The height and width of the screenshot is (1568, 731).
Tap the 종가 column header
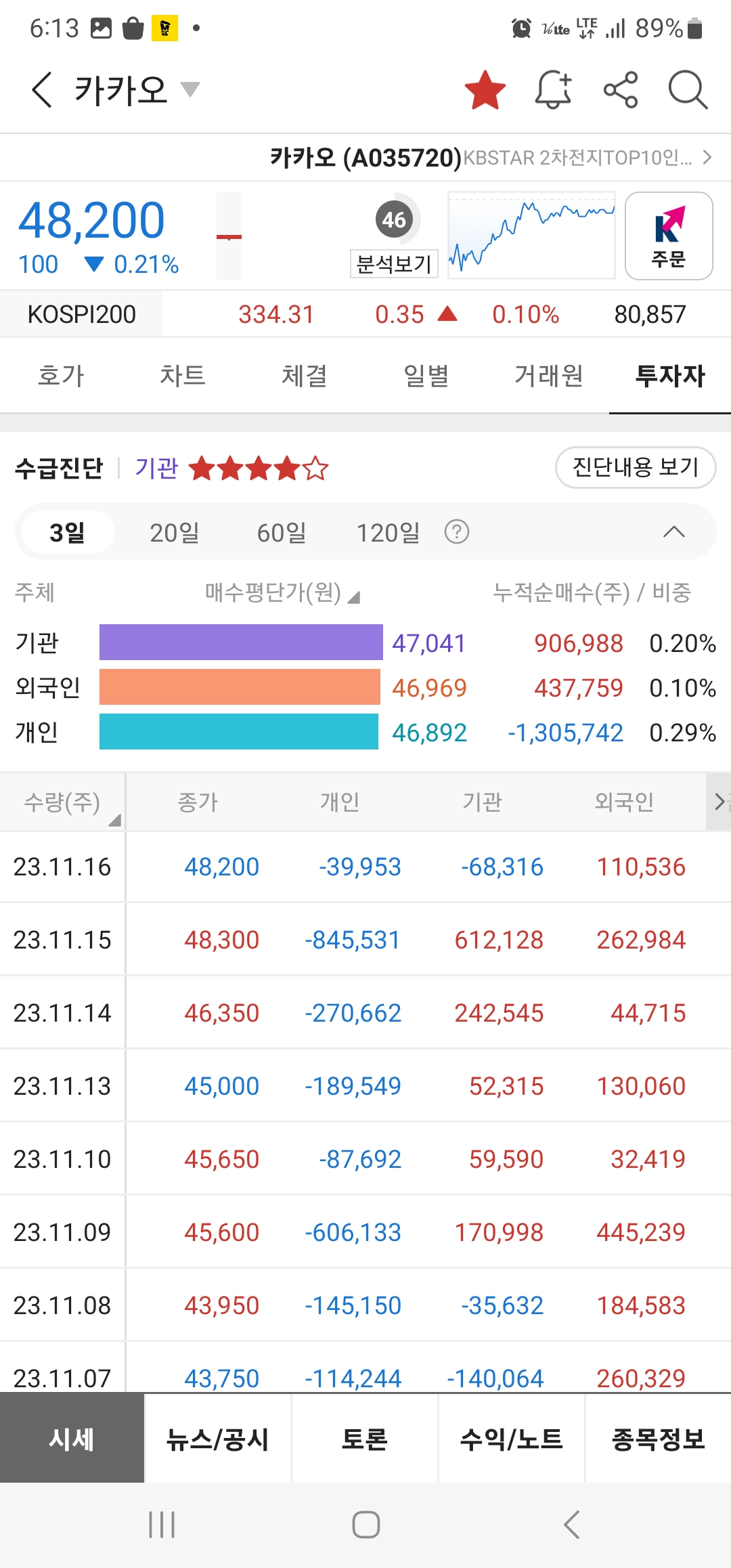[x=198, y=802]
